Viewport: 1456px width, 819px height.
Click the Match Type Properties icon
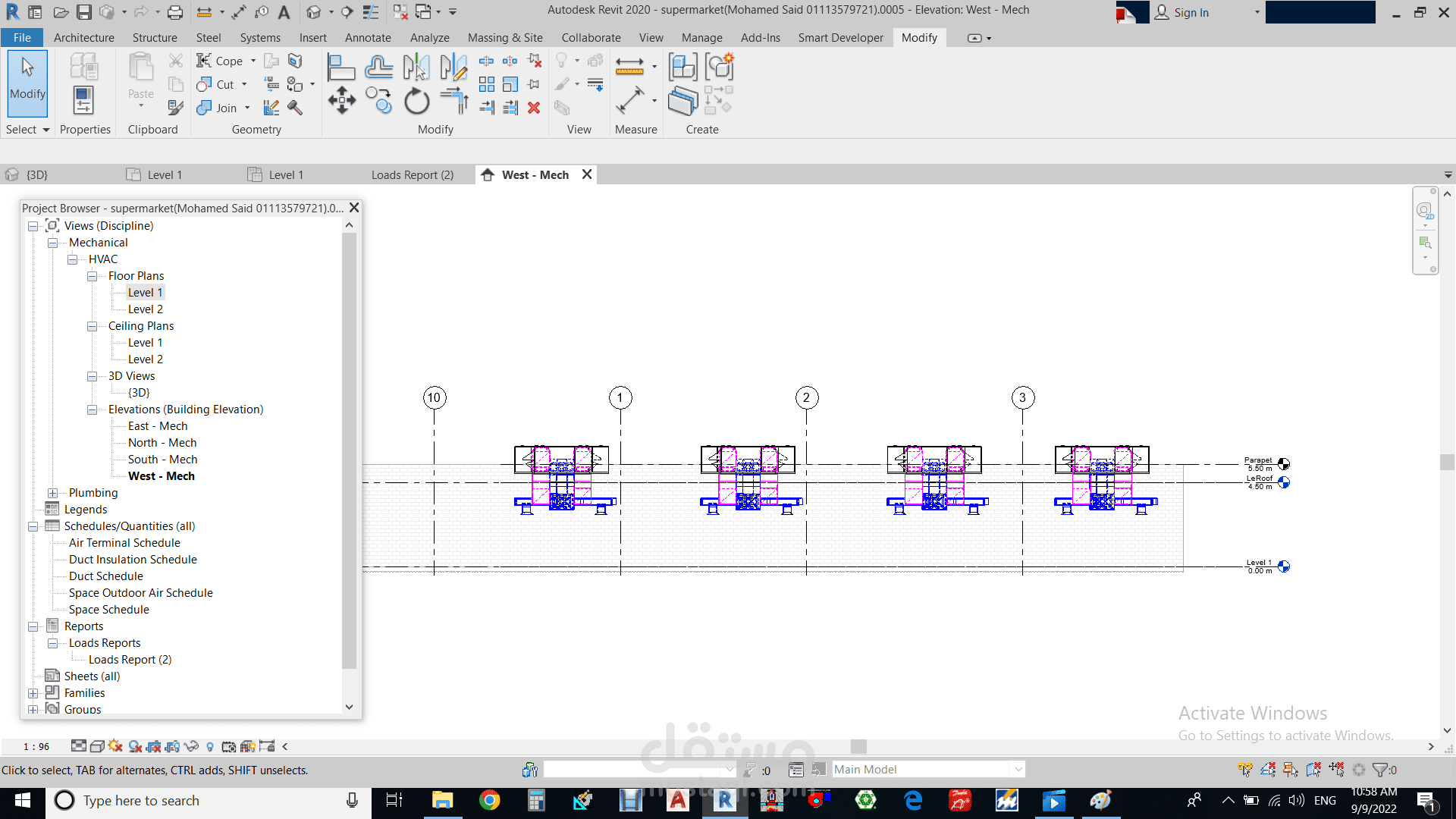pos(175,108)
